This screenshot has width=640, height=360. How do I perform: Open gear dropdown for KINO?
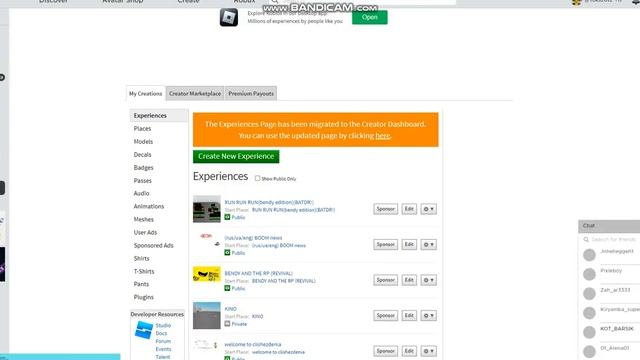(429, 316)
